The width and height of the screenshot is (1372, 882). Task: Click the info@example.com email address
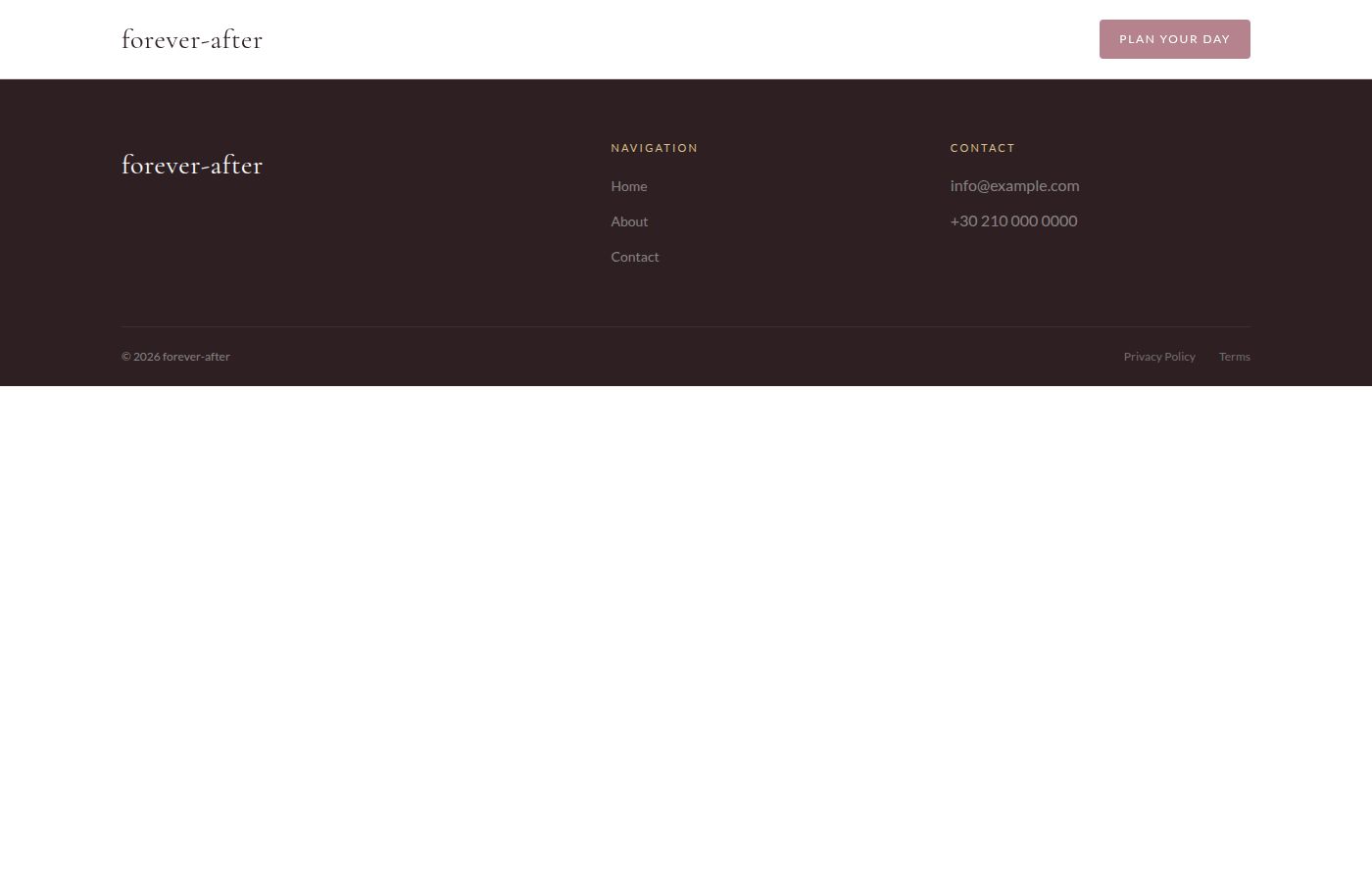[x=1014, y=185]
